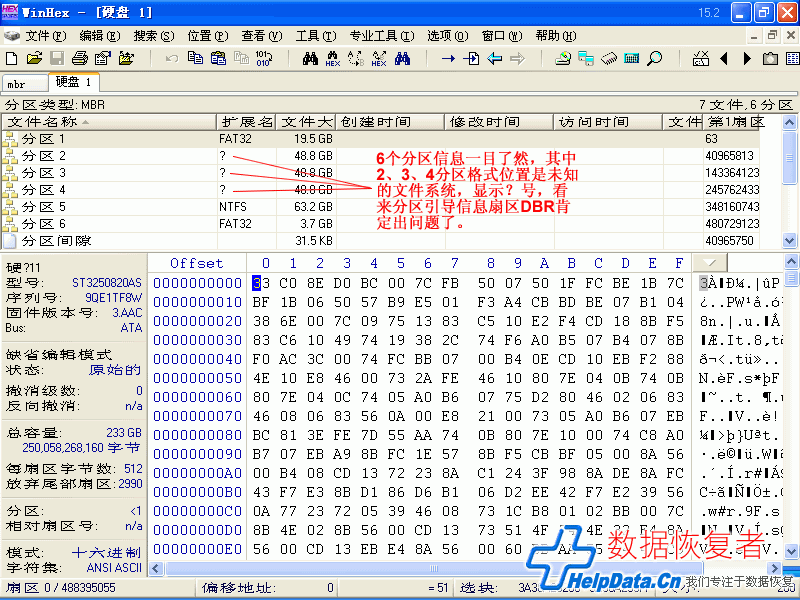Click the Replace hex values icon

point(379,59)
